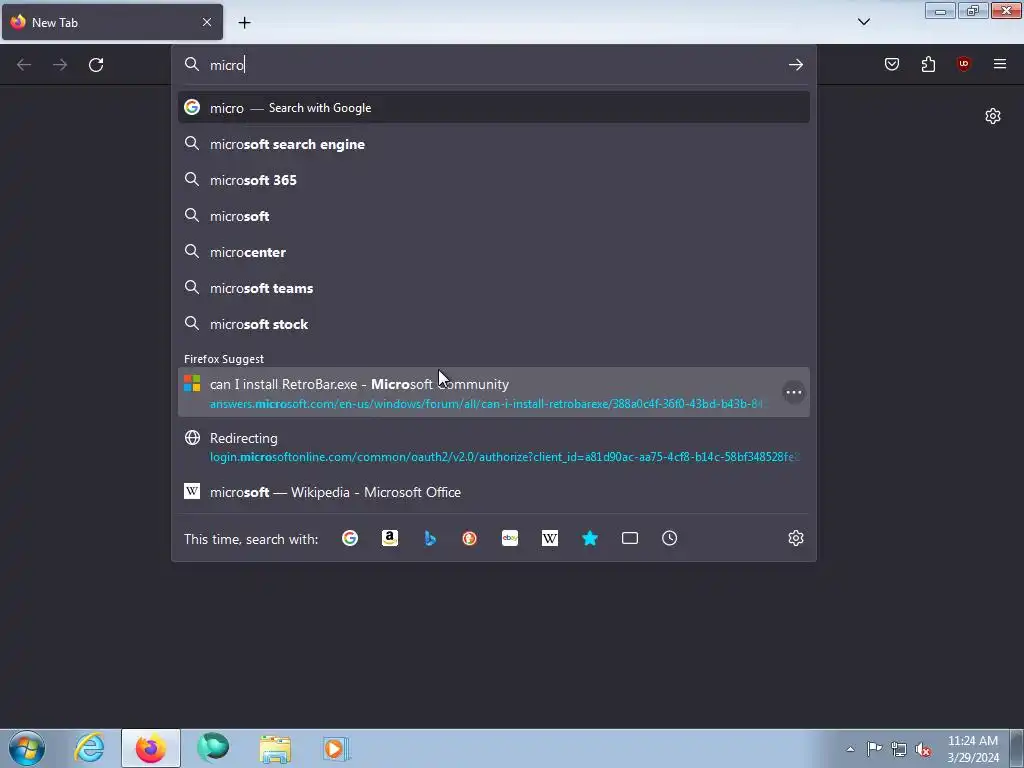Choose suggestion 'microsoft search engine'

(494, 144)
